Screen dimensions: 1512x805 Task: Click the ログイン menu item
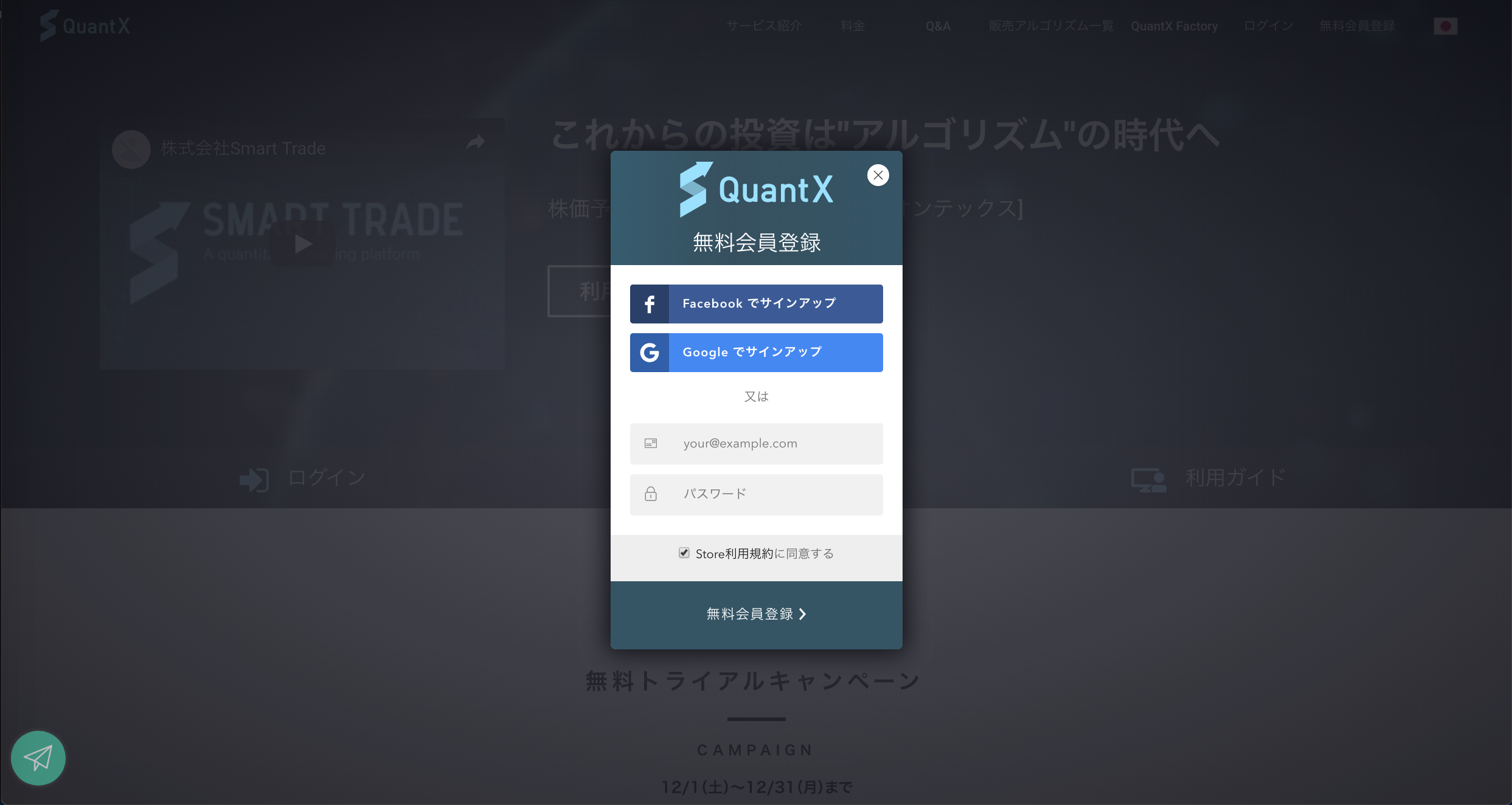click(1263, 26)
